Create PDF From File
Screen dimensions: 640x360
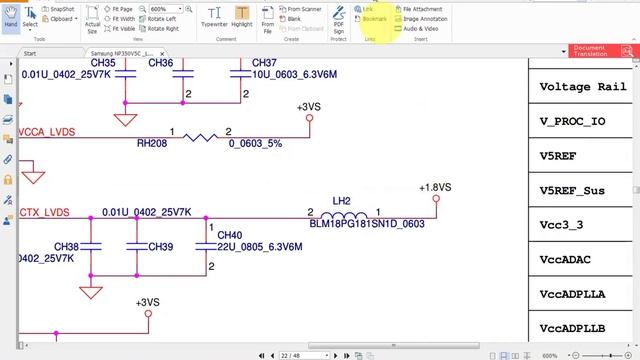(x=267, y=20)
